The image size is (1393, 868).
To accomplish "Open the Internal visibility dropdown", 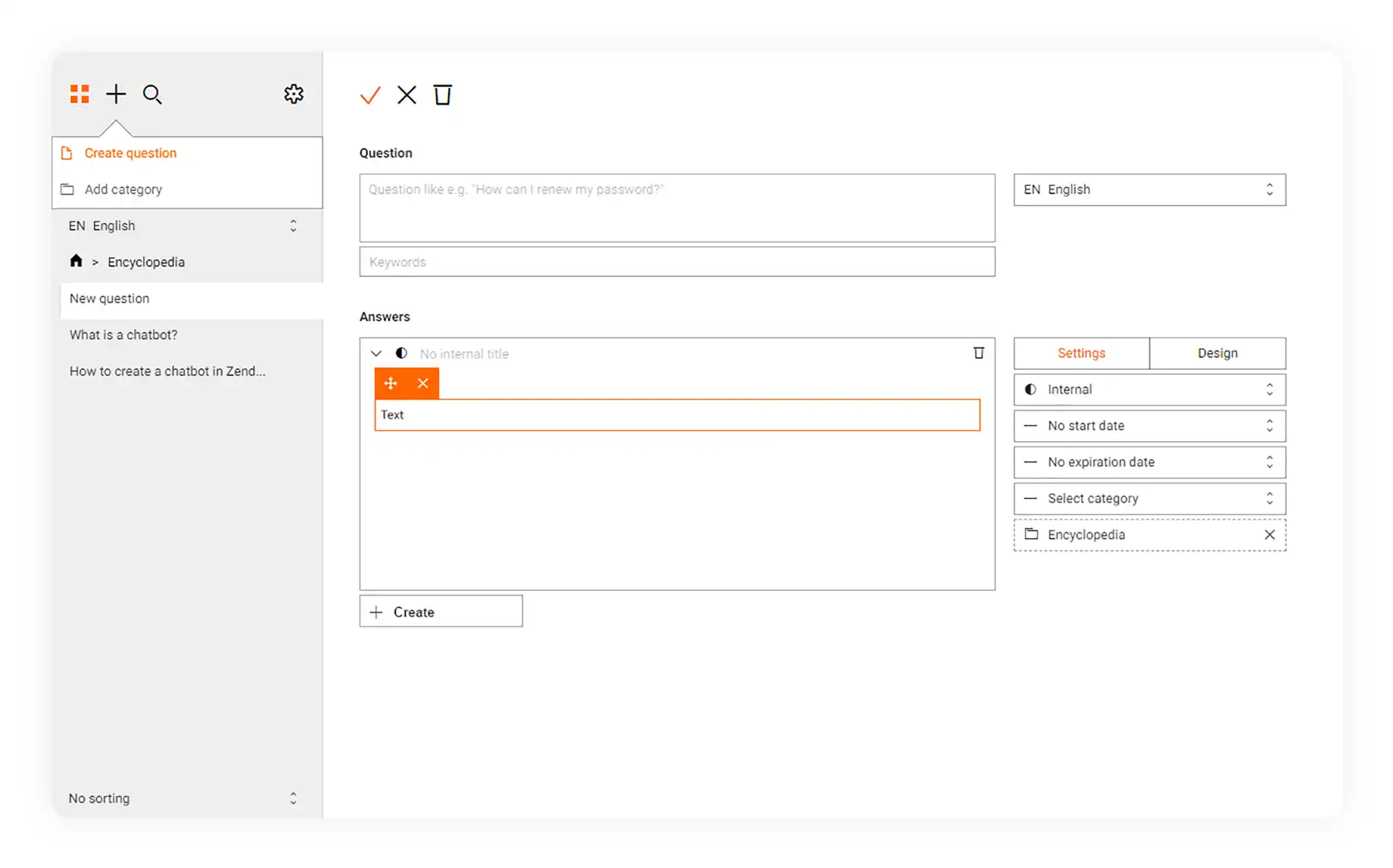I will tap(1149, 390).
